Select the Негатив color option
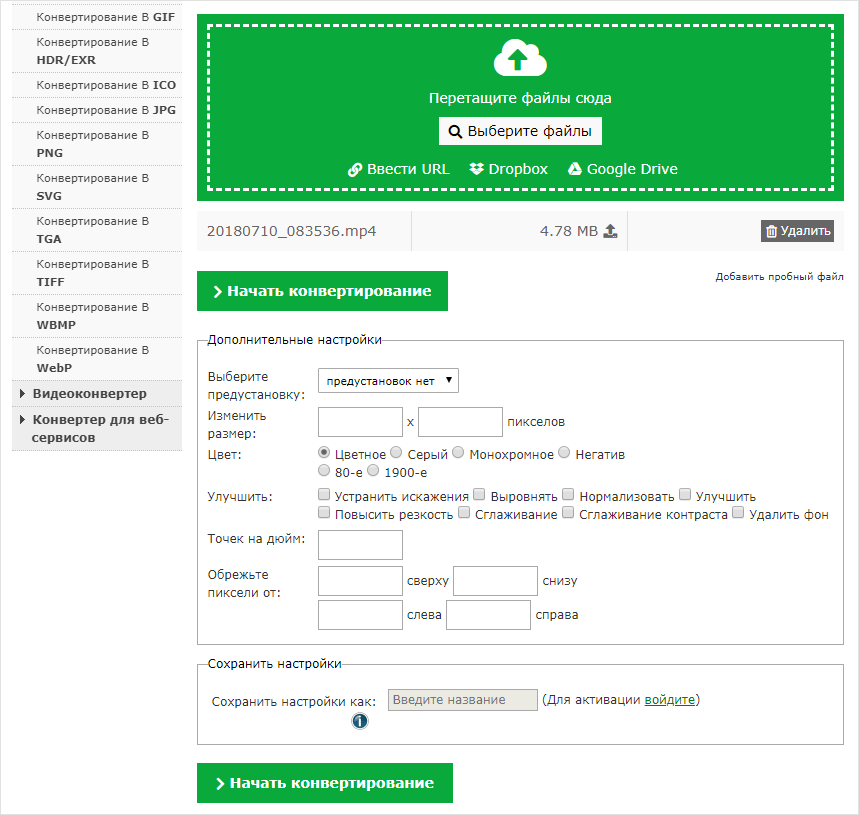This screenshot has width=859, height=815. 565,454
